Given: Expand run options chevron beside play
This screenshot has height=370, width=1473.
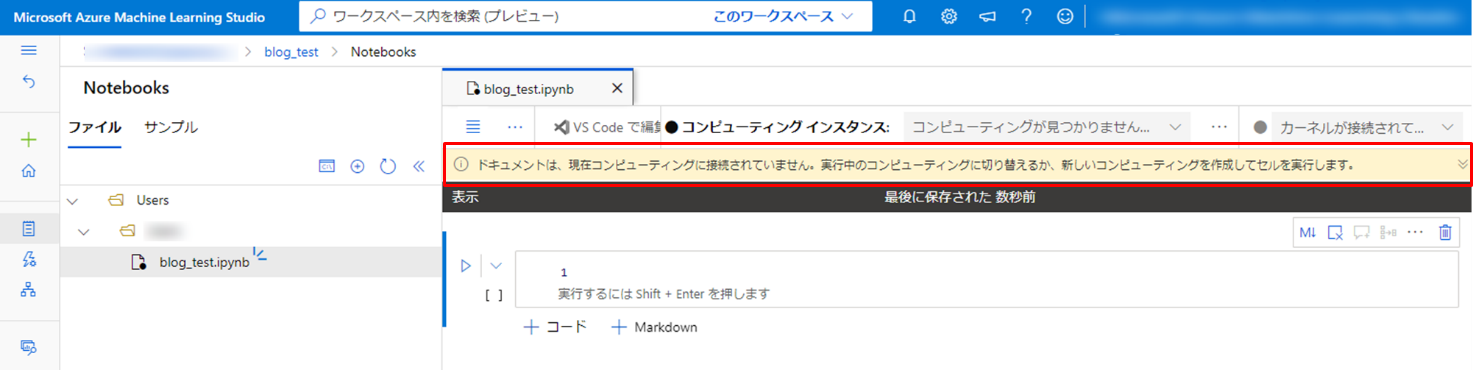Looking at the screenshot, I should coord(496,266).
